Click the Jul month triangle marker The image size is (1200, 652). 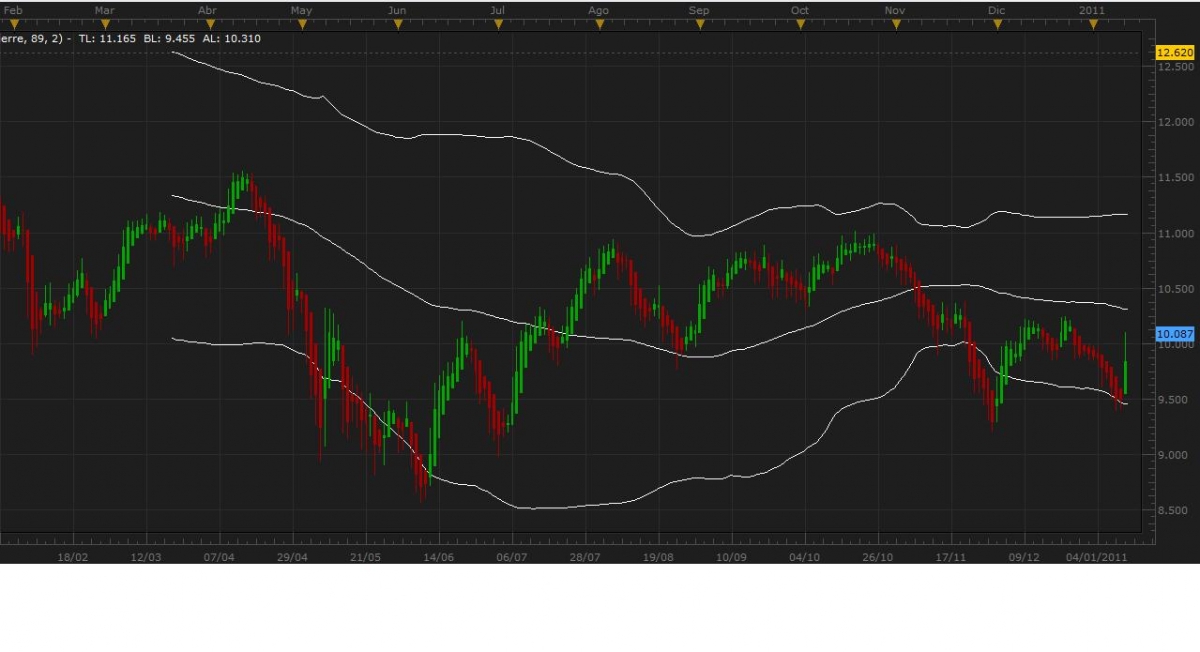click(497, 23)
